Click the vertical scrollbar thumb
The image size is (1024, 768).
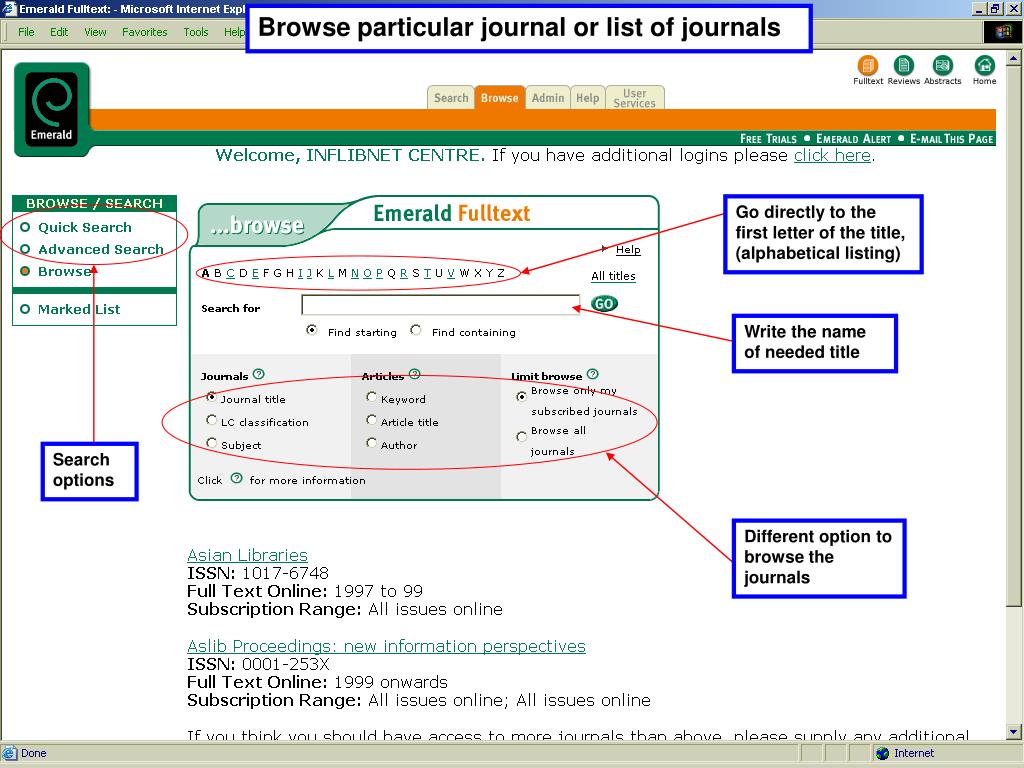click(x=1013, y=336)
